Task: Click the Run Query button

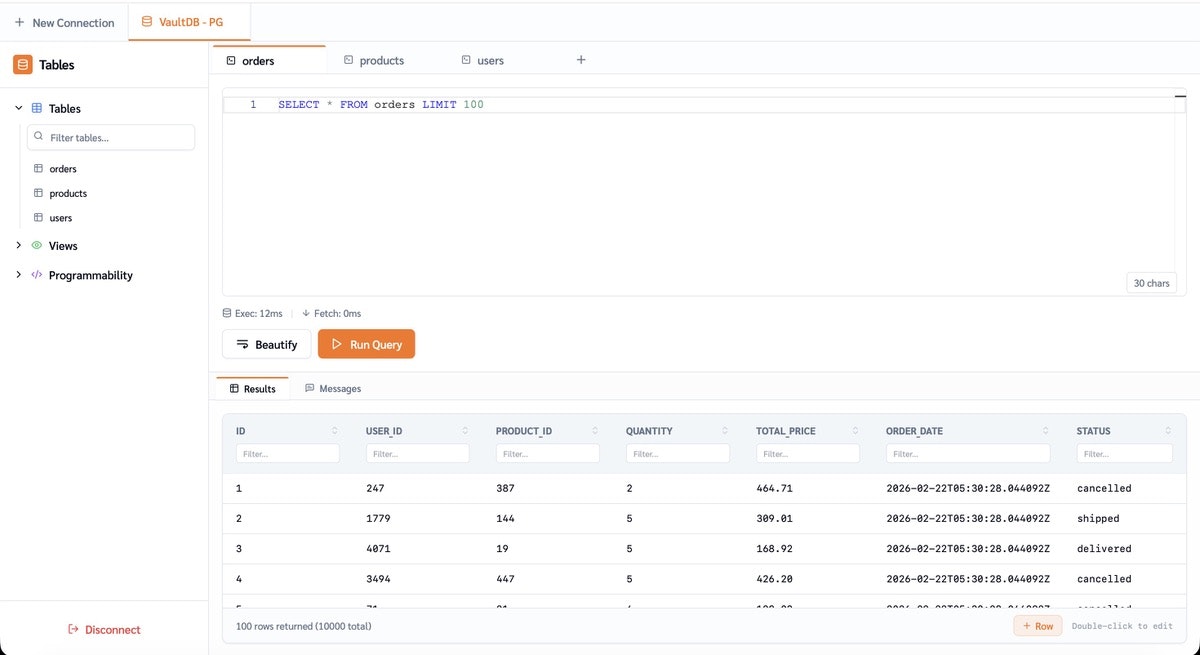Action: tap(366, 344)
